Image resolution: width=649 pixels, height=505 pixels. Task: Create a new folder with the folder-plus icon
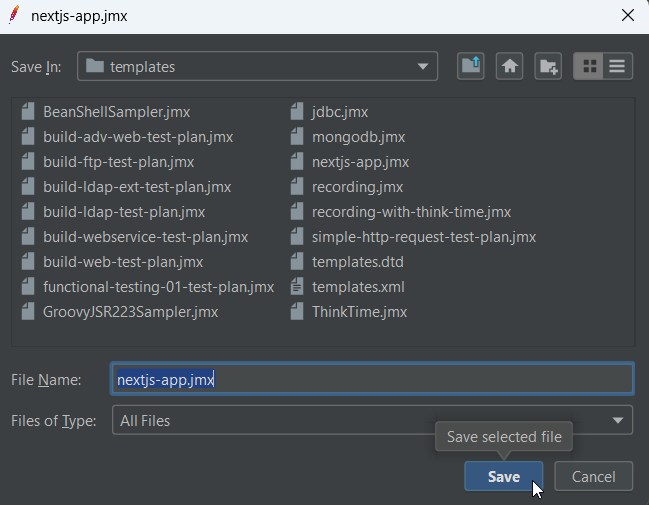pyautogui.click(x=548, y=66)
